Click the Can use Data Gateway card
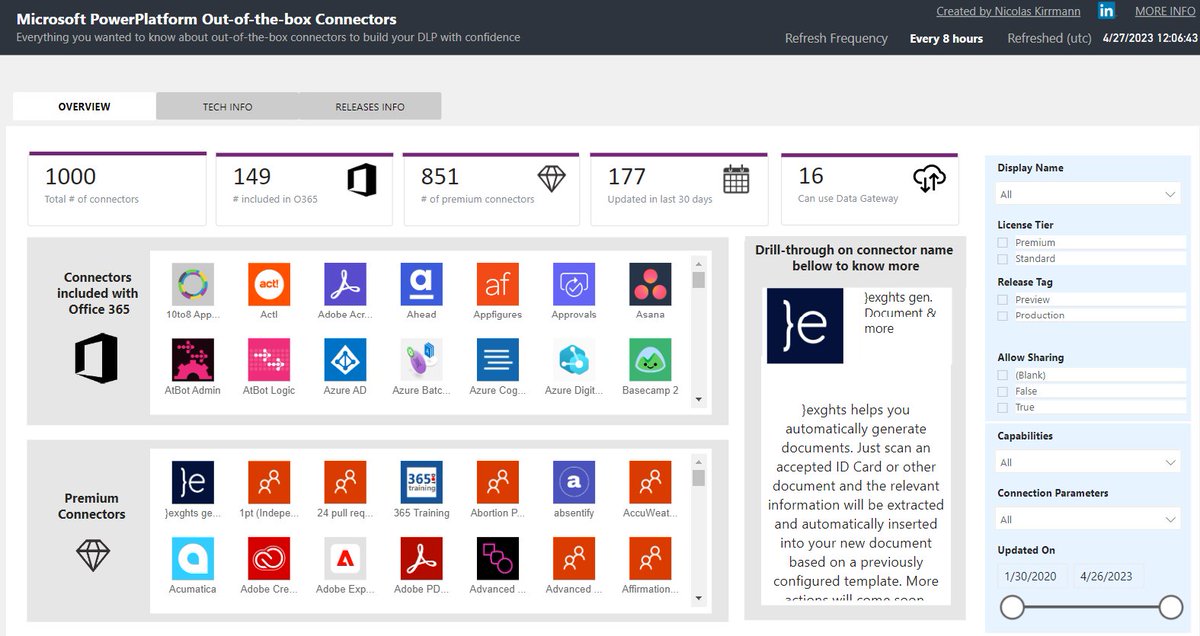This screenshot has height=636, width=1200. tap(869, 188)
